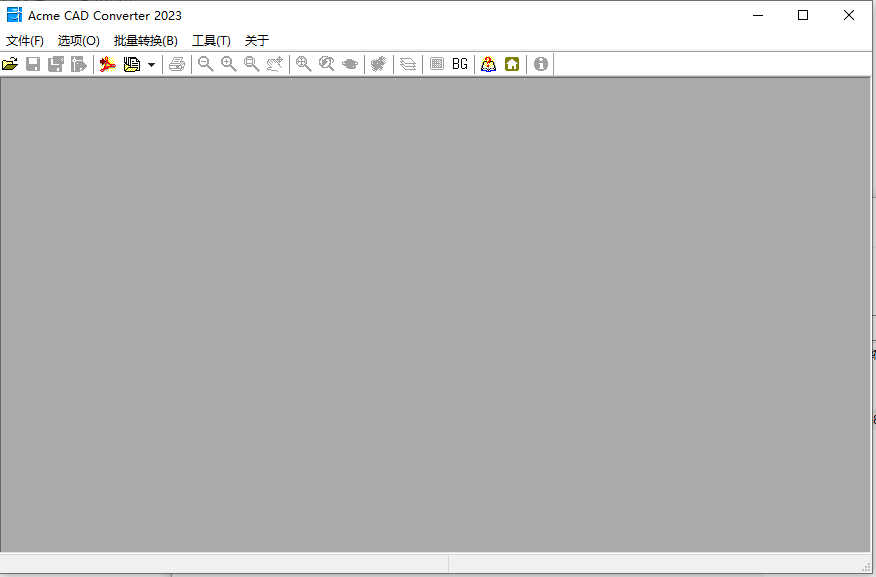Viewport: 876px width, 577px height.
Task: Toggle the BG background color button
Action: pos(460,64)
